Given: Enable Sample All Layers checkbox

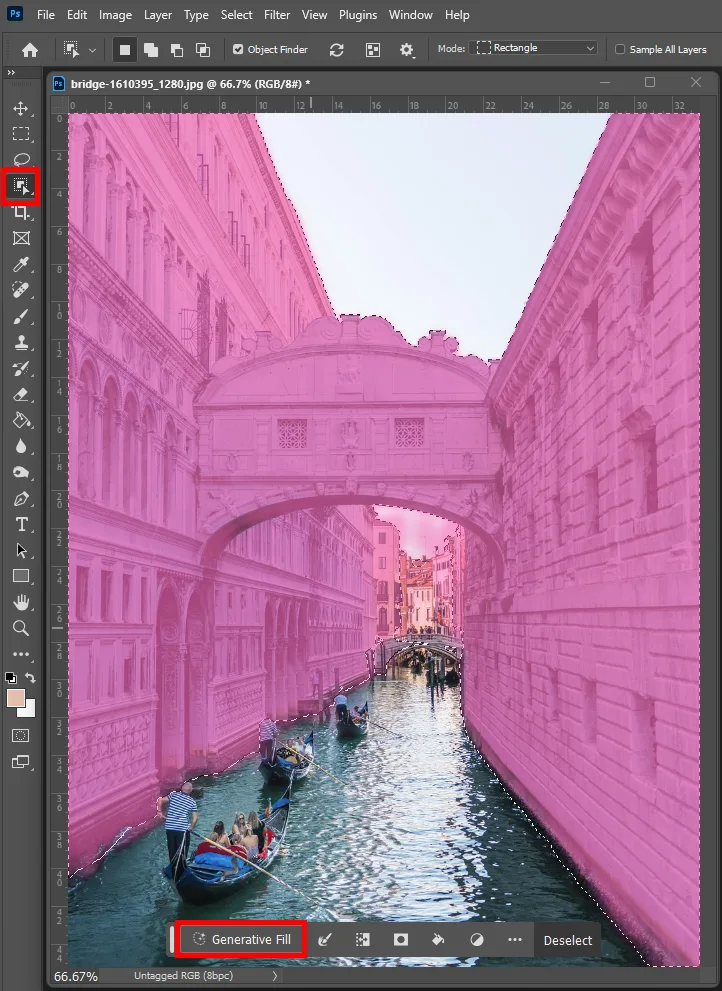Looking at the screenshot, I should [620, 49].
